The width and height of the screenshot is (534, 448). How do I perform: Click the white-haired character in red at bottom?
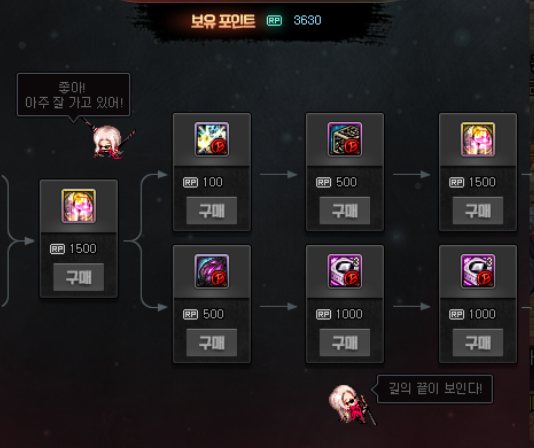pyautogui.click(x=351, y=405)
